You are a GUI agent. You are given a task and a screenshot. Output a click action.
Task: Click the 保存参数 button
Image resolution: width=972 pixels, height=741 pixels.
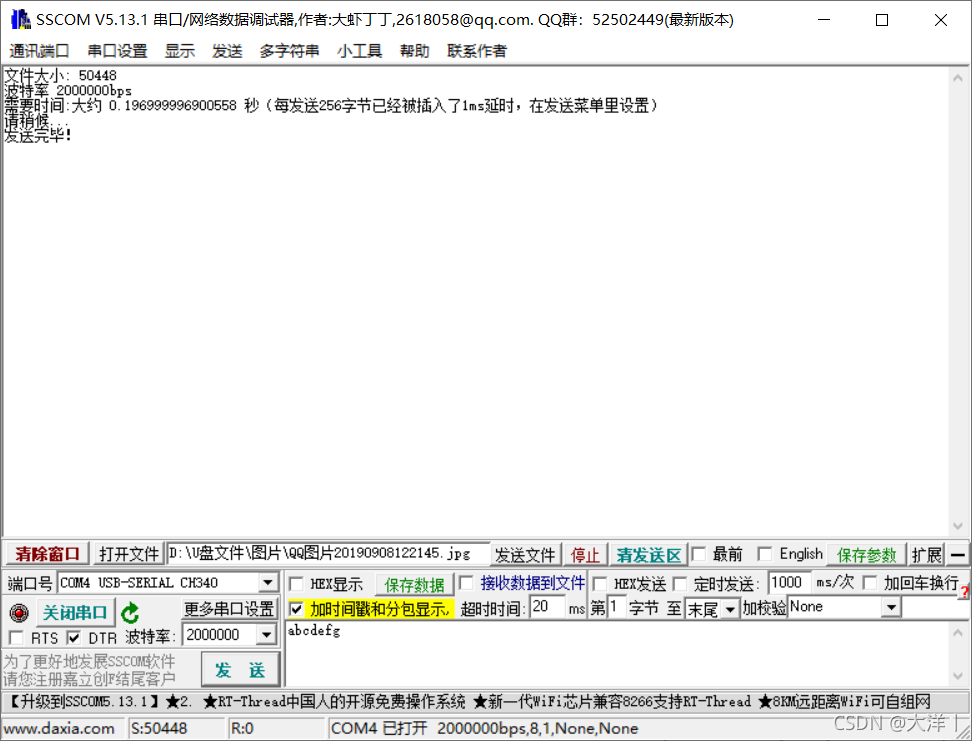[x=867, y=554]
